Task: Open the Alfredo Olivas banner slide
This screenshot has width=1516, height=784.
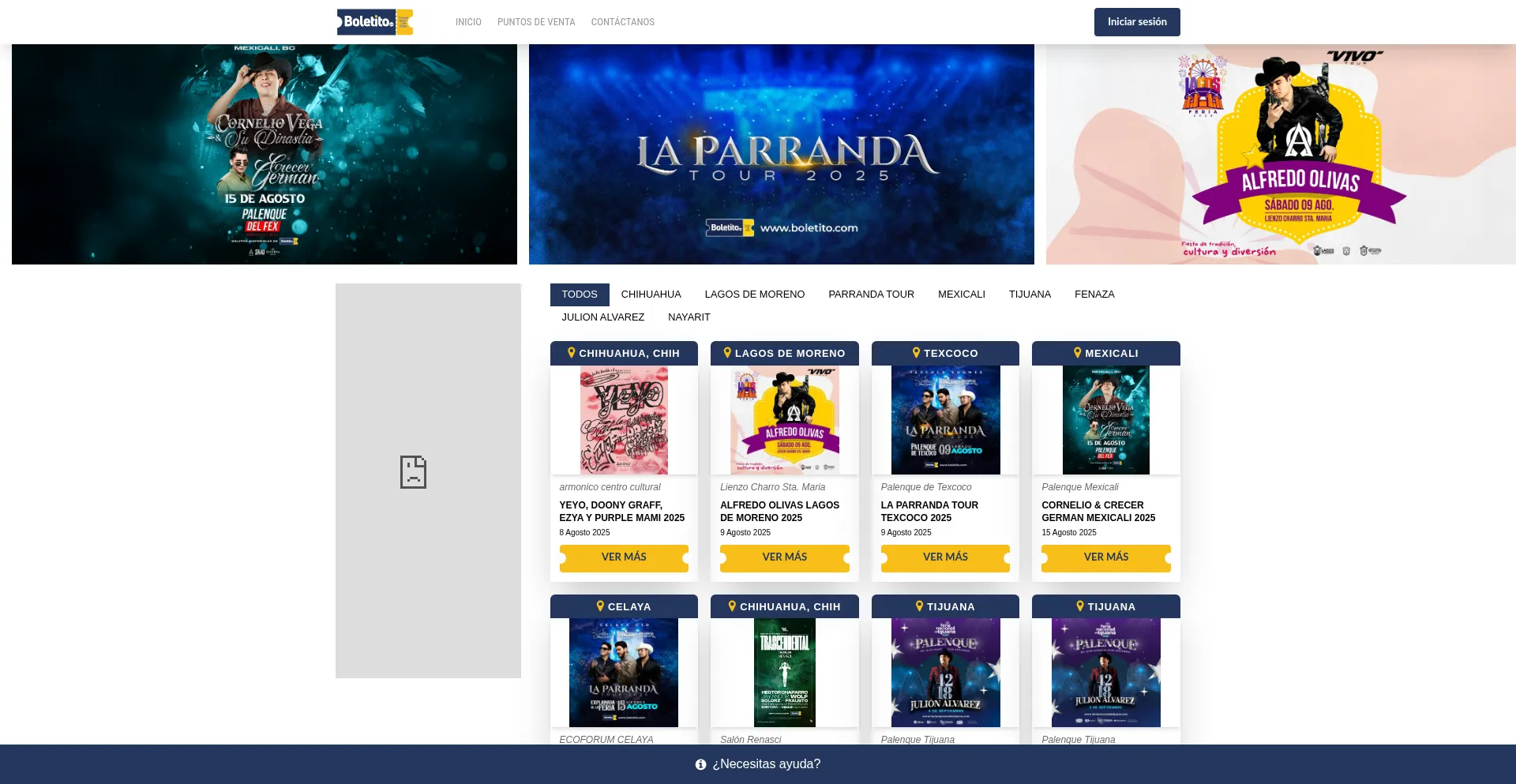Action: 1281,154
